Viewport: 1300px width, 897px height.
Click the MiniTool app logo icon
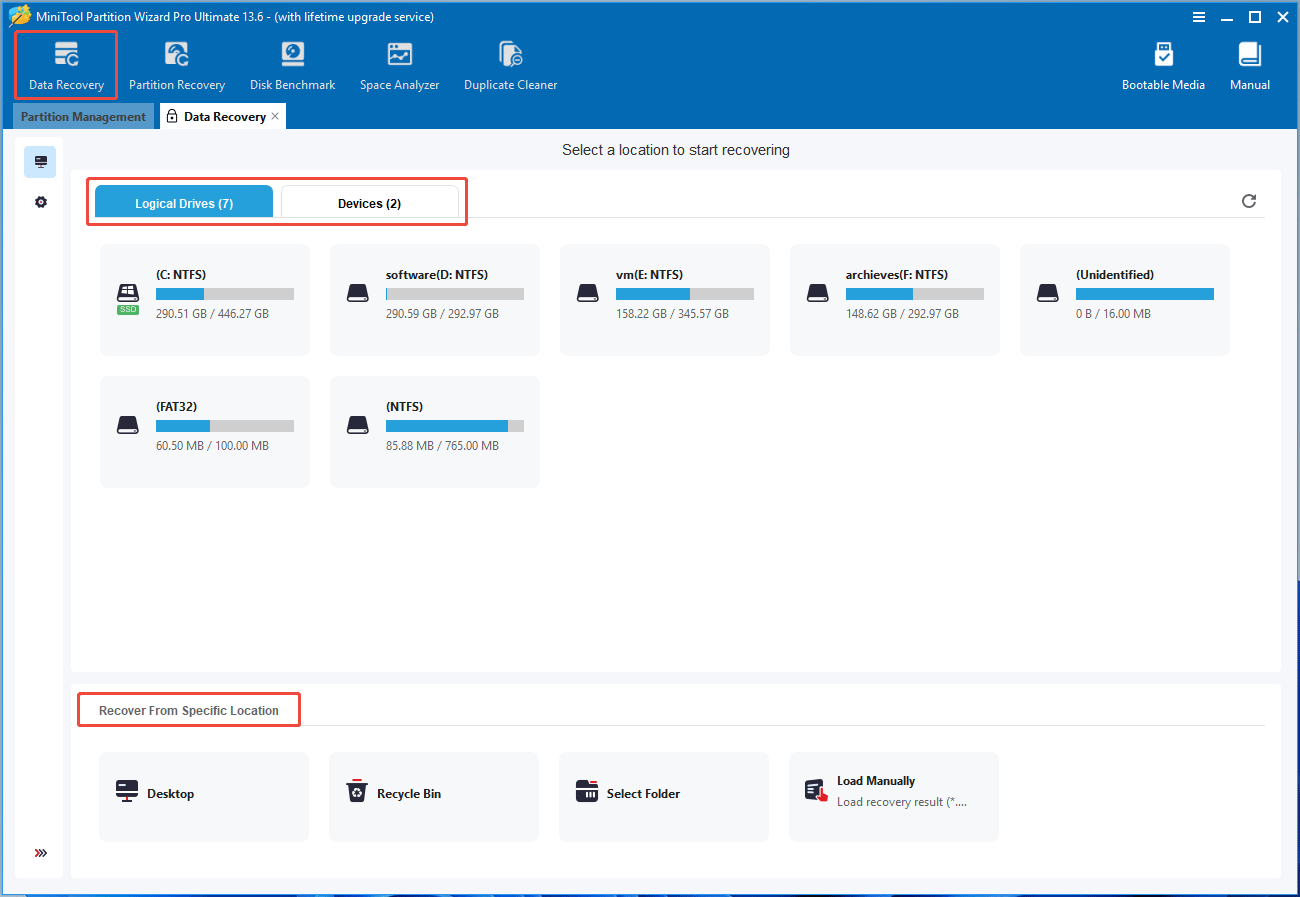[19, 16]
